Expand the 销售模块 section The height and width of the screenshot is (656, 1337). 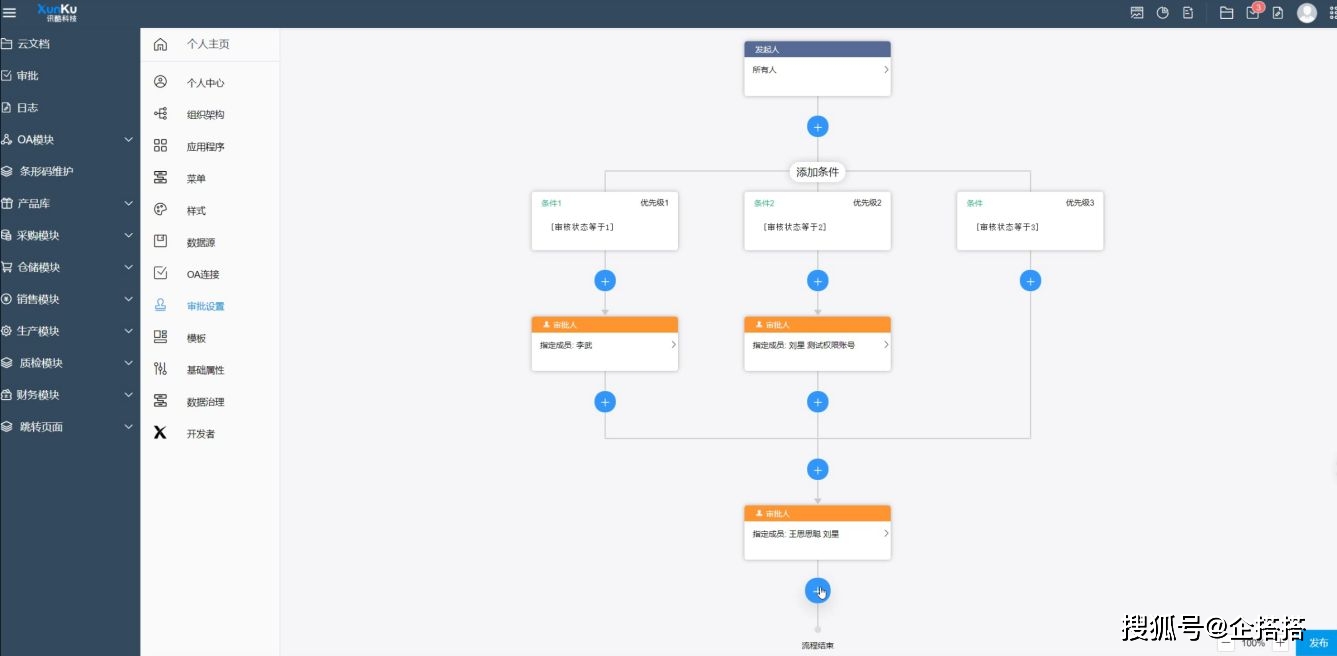coord(70,298)
